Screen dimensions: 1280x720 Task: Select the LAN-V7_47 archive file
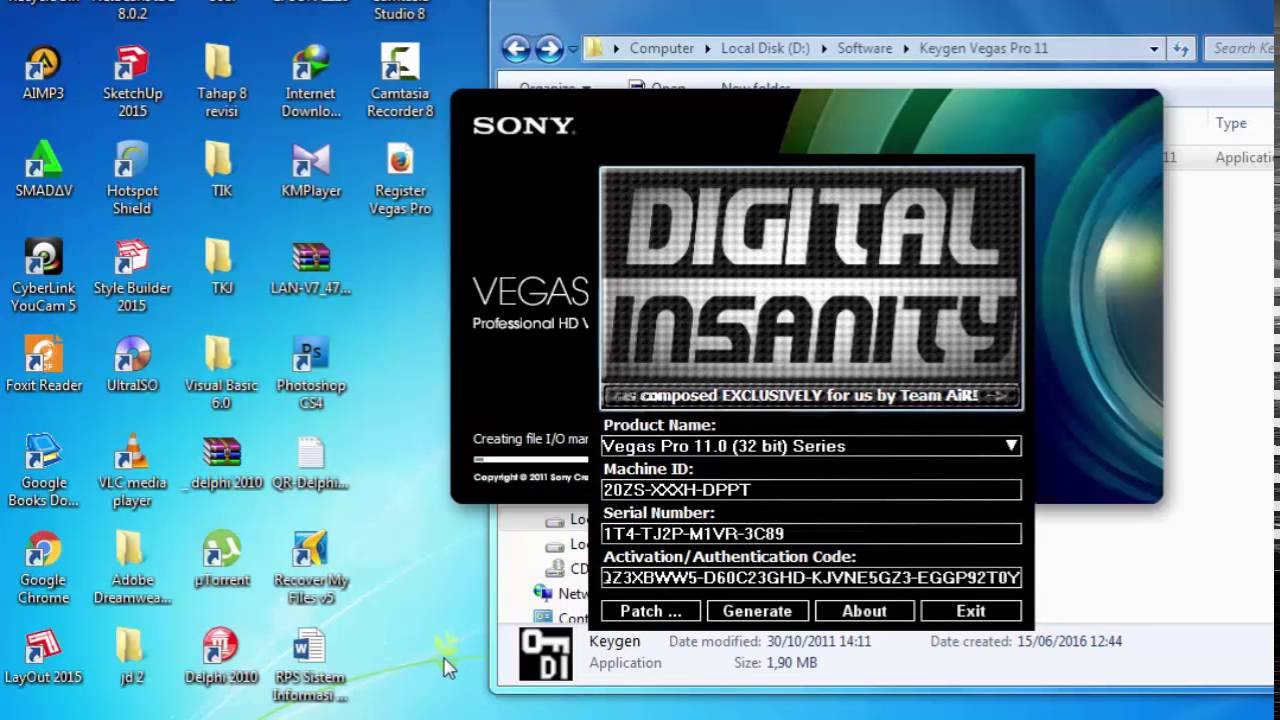point(311,267)
